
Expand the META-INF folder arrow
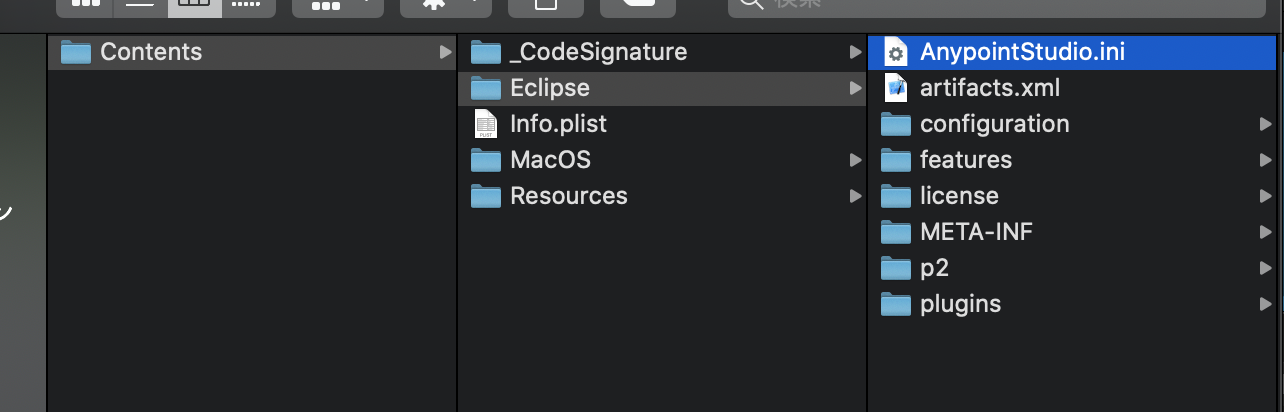[1266, 232]
